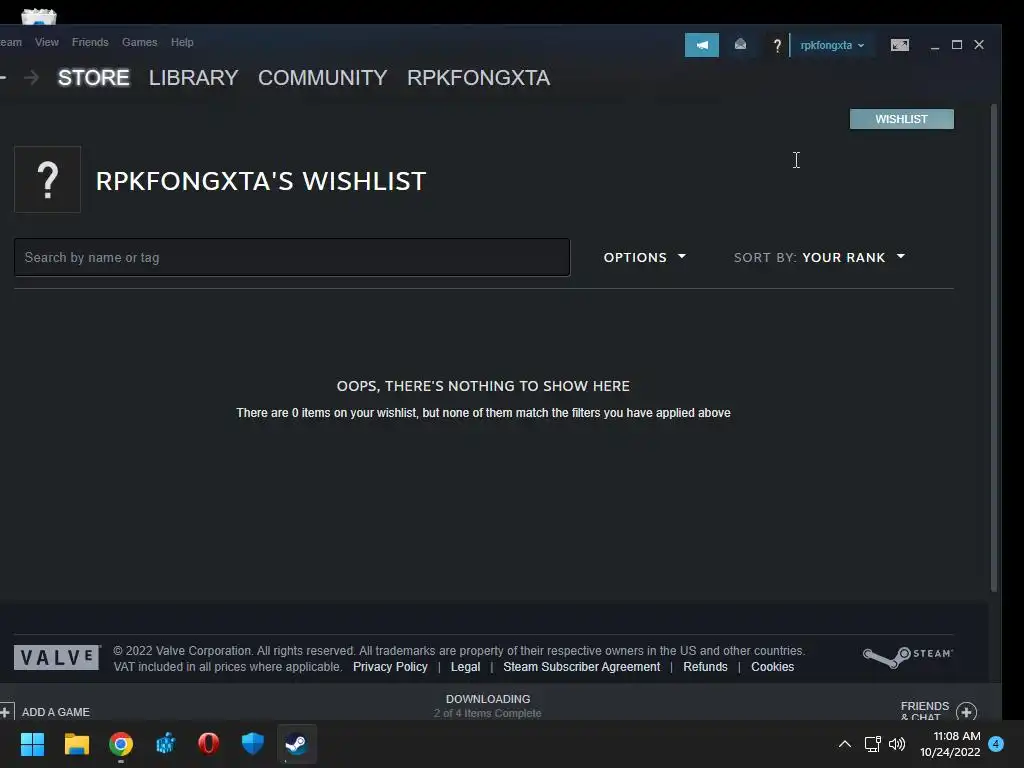The height and width of the screenshot is (768, 1024).
Task: Open the blue shield app in taskbar
Action: point(253,744)
